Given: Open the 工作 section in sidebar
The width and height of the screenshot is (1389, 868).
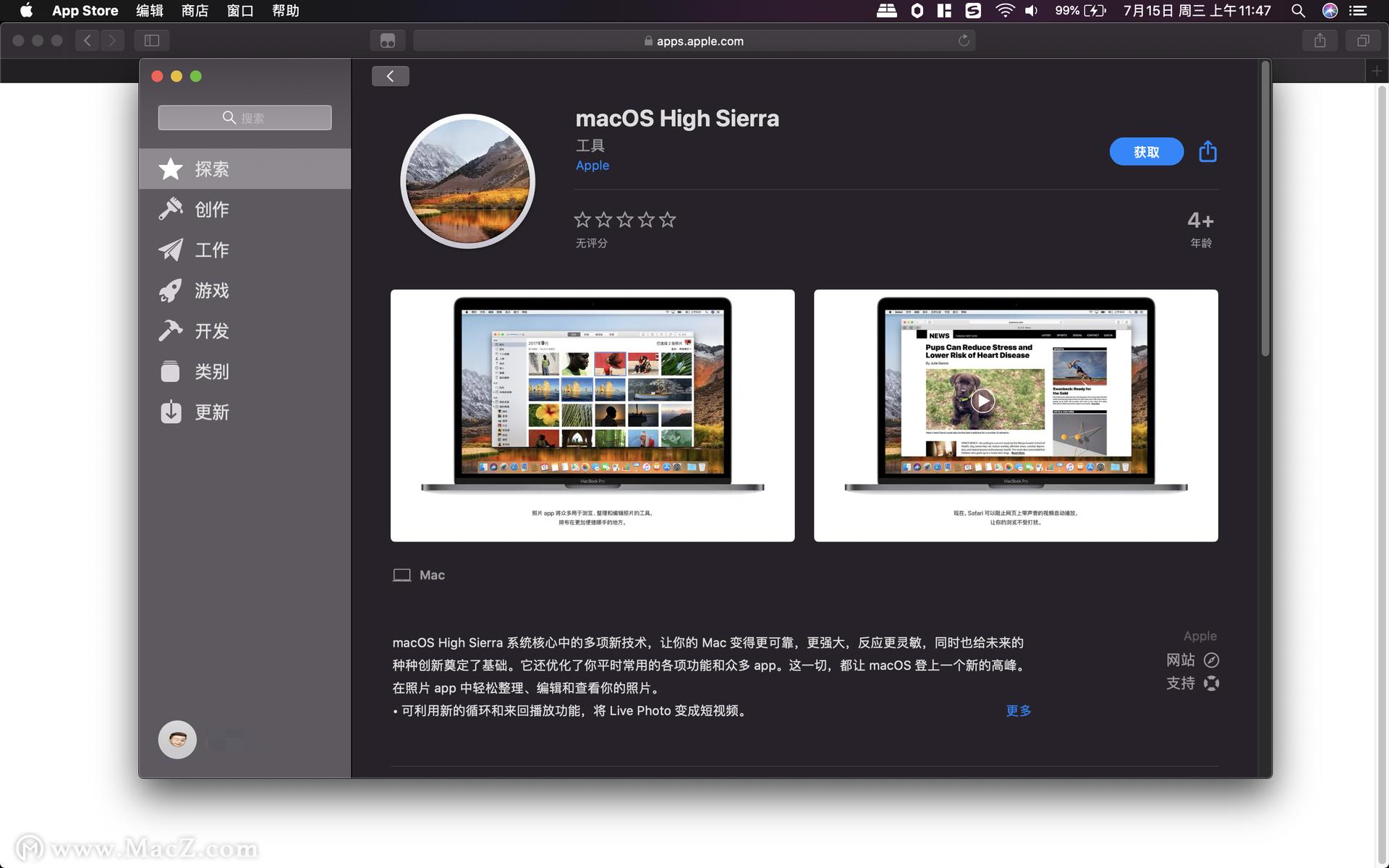Looking at the screenshot, I should point(212,250).
